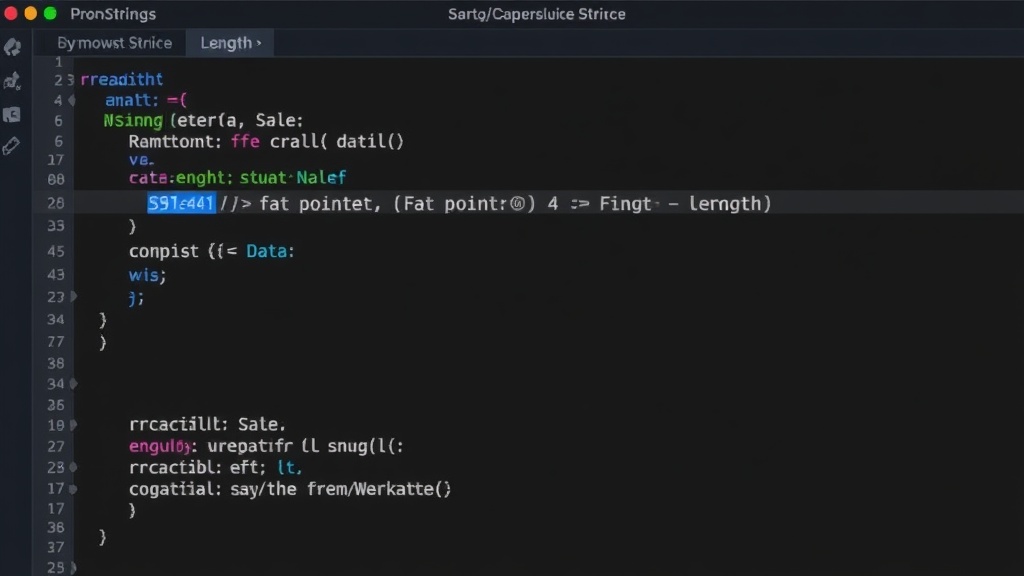Expand the fold triangle beside the j; line
This screenshot has width=1024, height=576.
point(74,296)
